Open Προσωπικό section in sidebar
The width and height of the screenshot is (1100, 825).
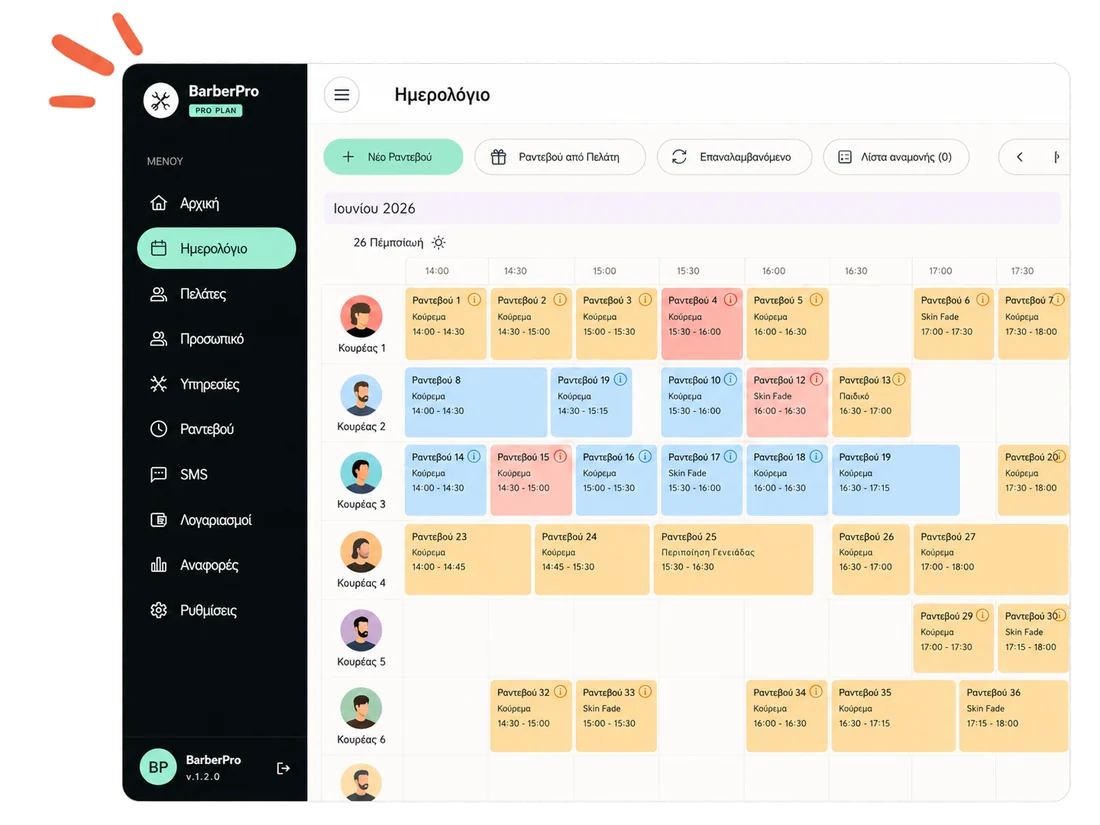[216, 339]
